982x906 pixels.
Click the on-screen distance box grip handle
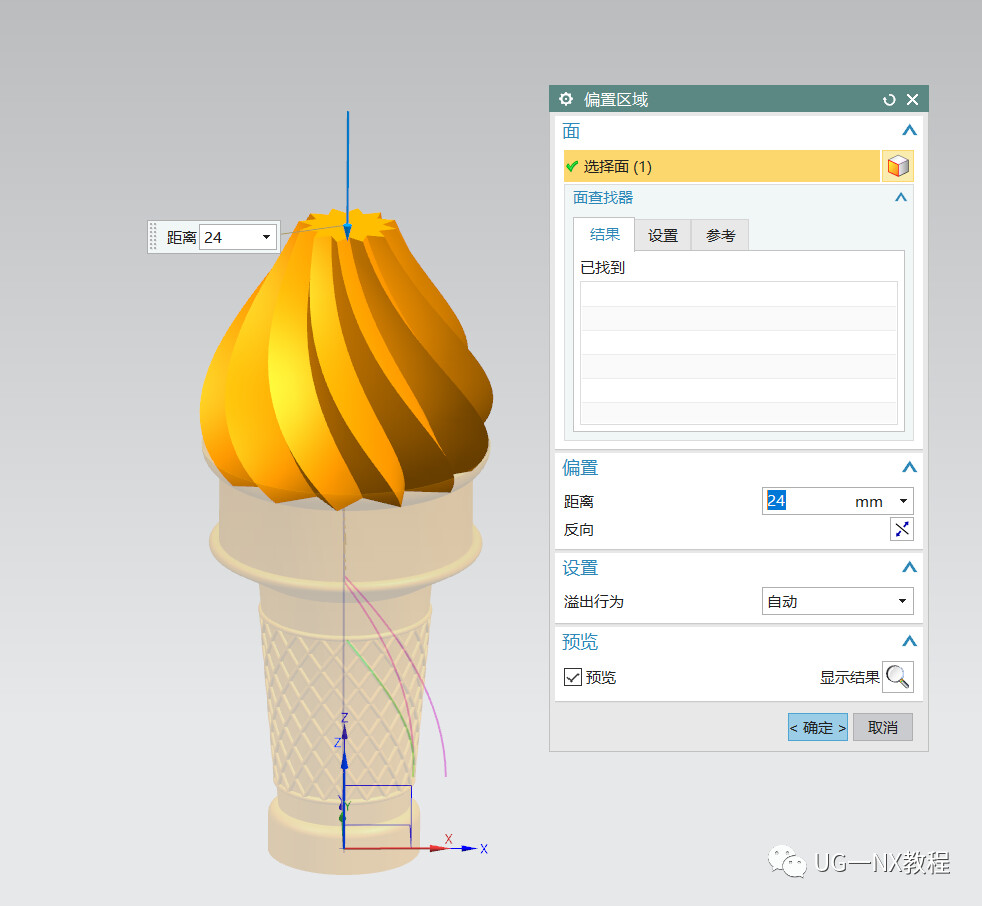153,237
